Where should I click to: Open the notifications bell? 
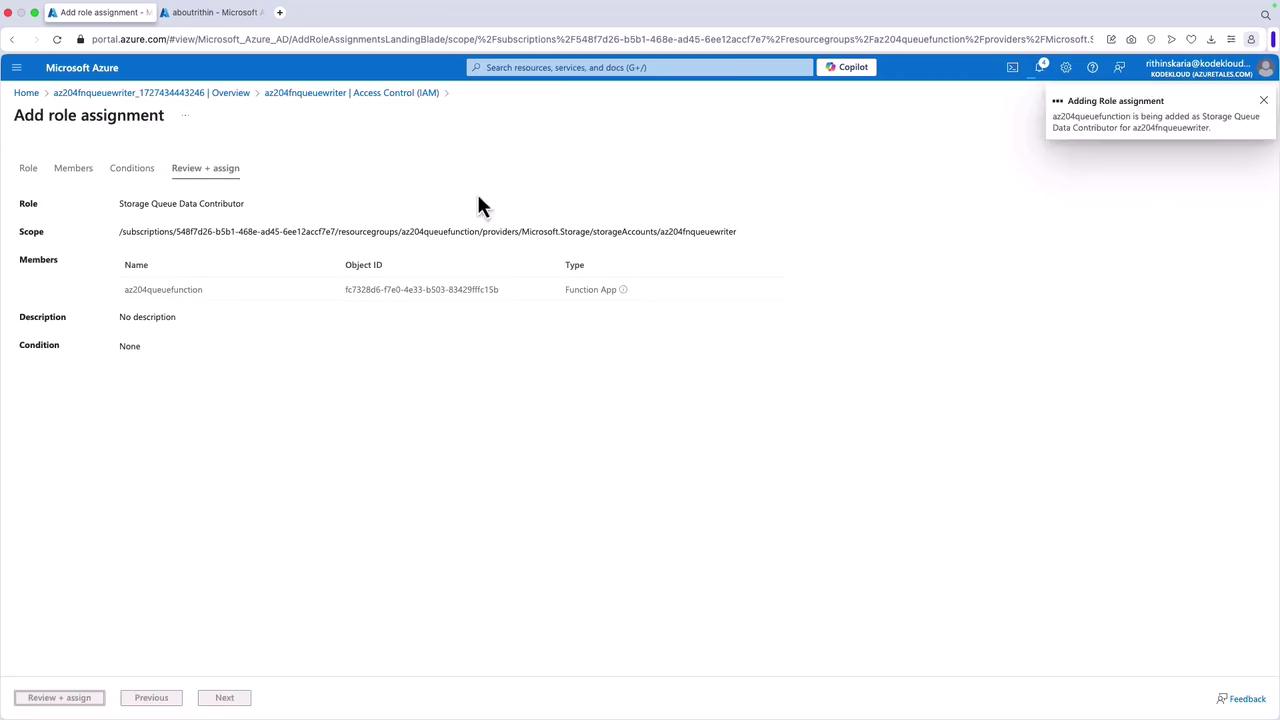pos(1040,66)
